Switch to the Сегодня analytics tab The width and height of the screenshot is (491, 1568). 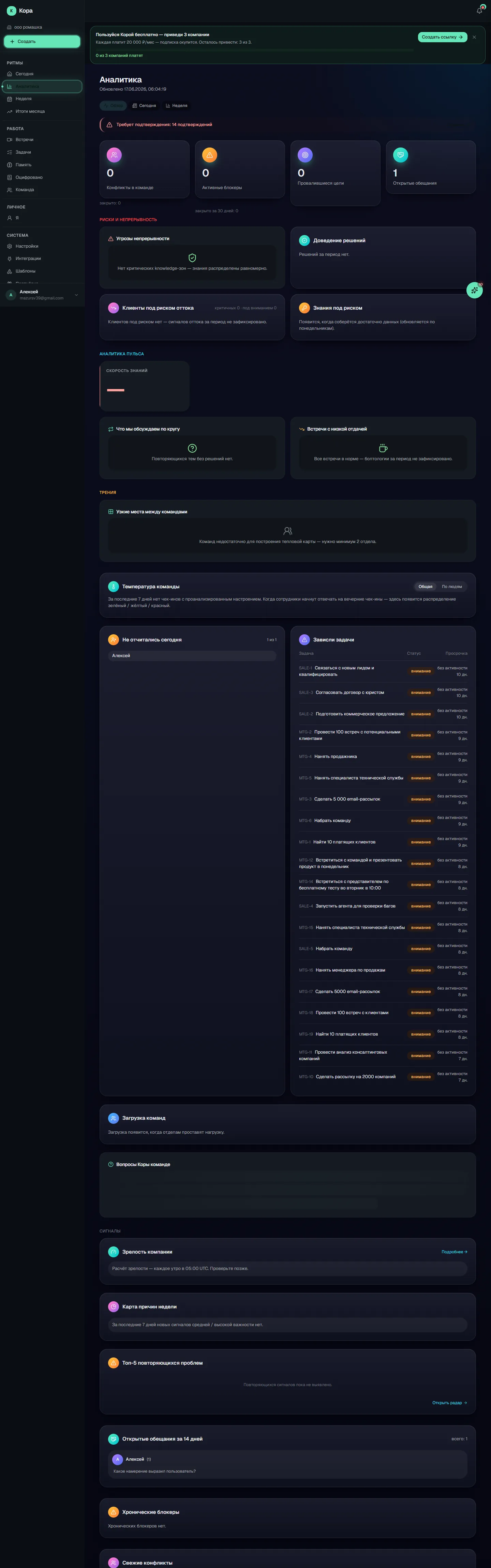point(144,106)
